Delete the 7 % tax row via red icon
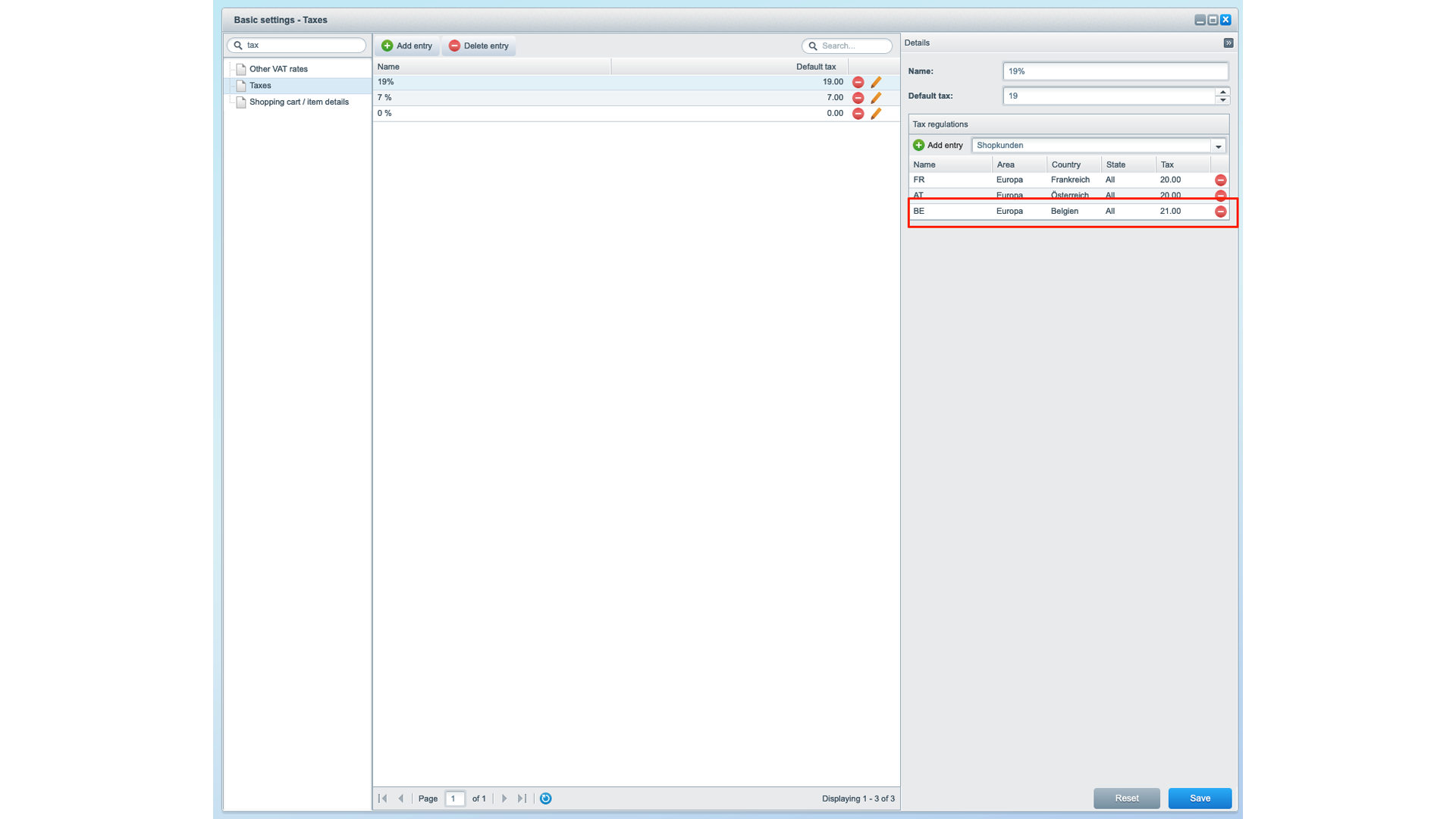 tap(858, 98)
